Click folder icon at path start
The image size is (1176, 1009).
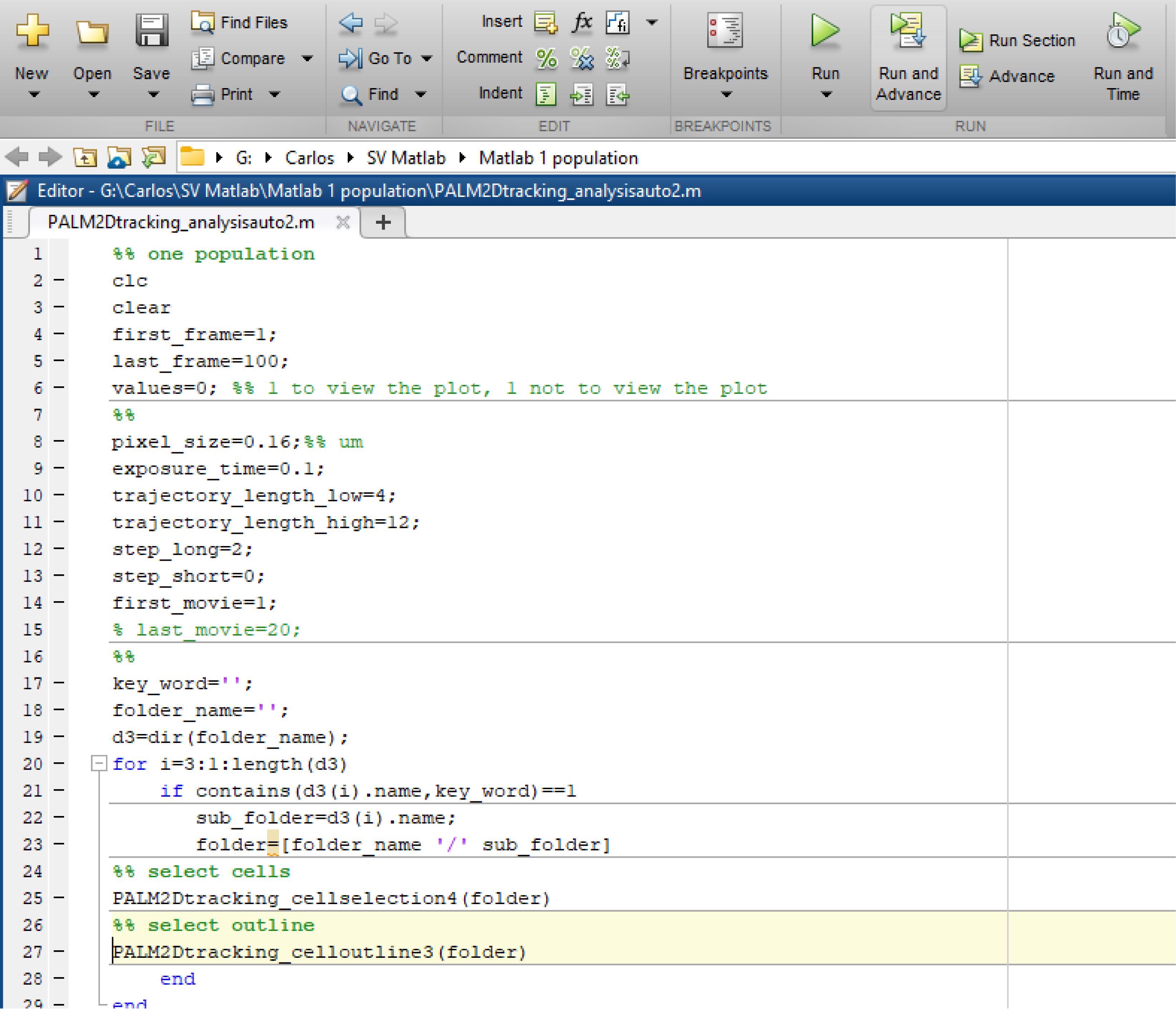coord(192,156)
